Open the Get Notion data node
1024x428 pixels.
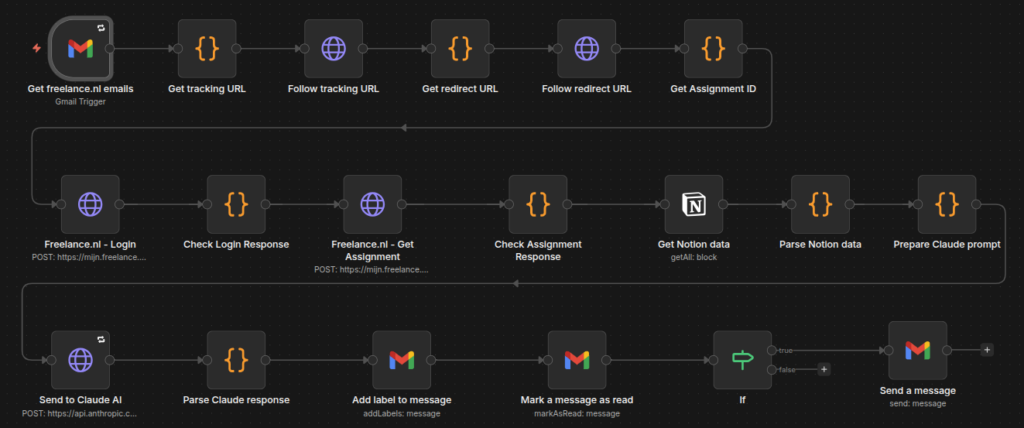(694, 204)
